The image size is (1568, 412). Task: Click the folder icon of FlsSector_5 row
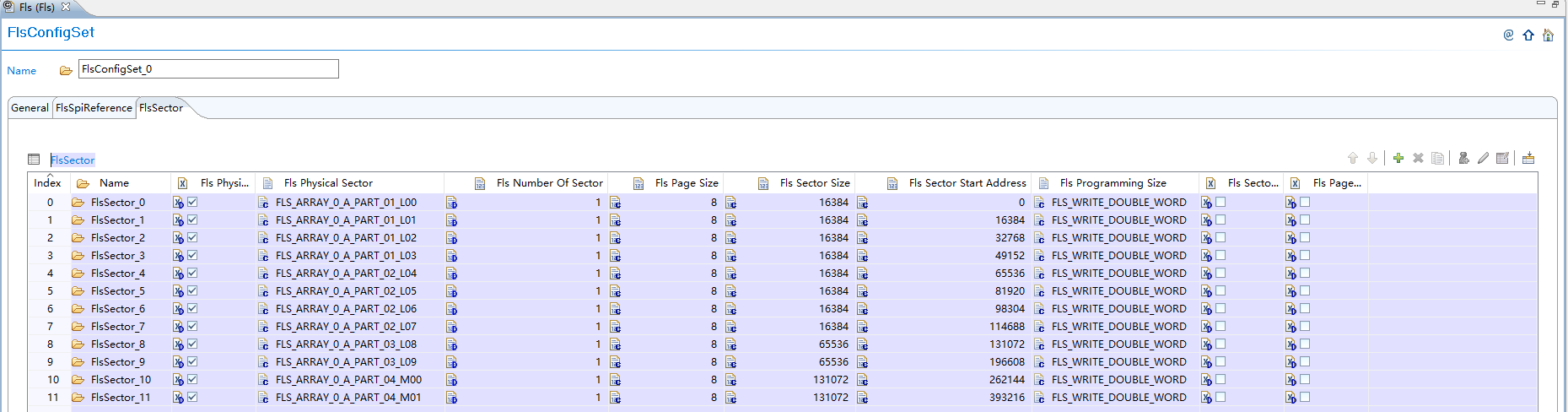pos(78,291)
